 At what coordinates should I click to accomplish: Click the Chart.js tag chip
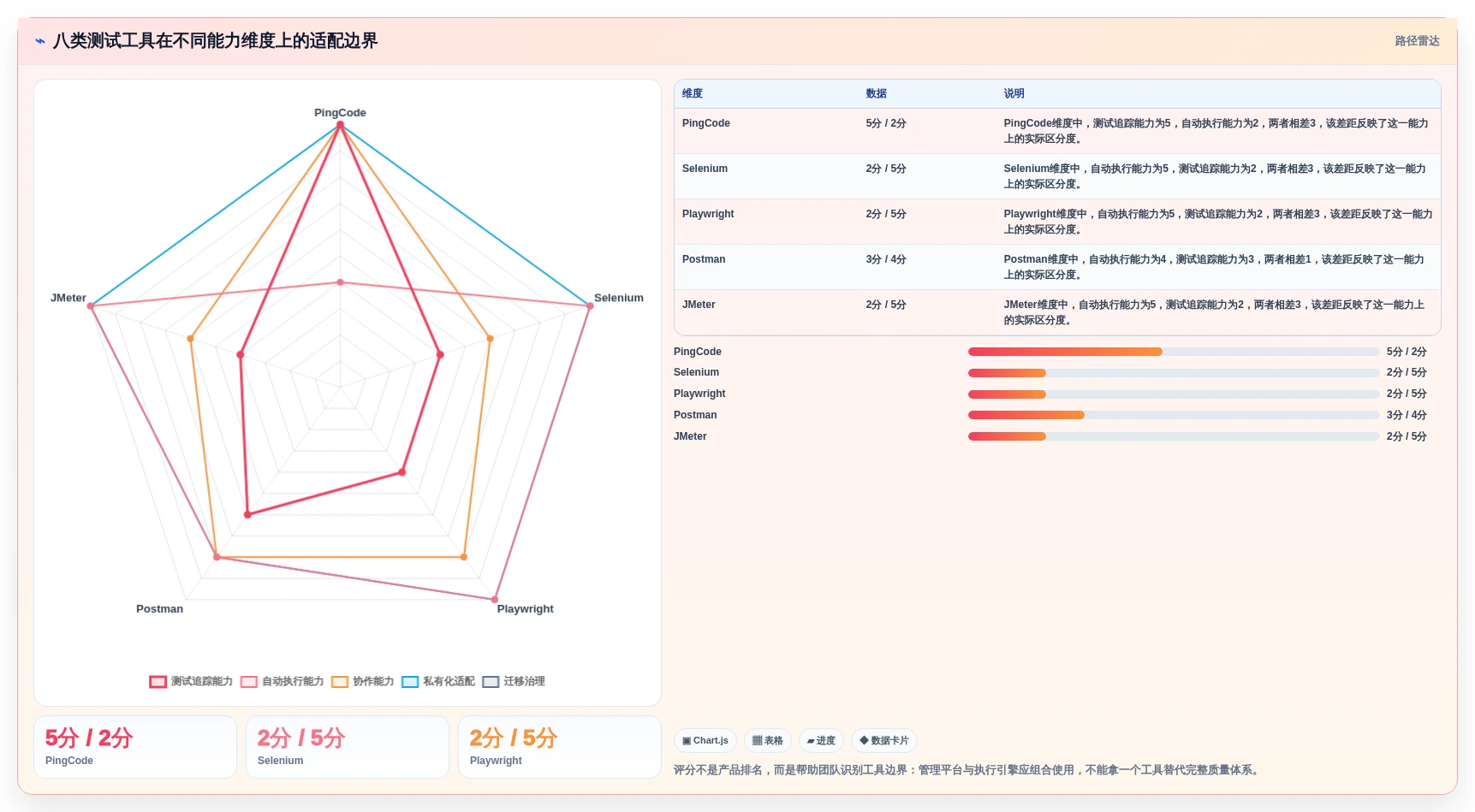click(705, 741)
